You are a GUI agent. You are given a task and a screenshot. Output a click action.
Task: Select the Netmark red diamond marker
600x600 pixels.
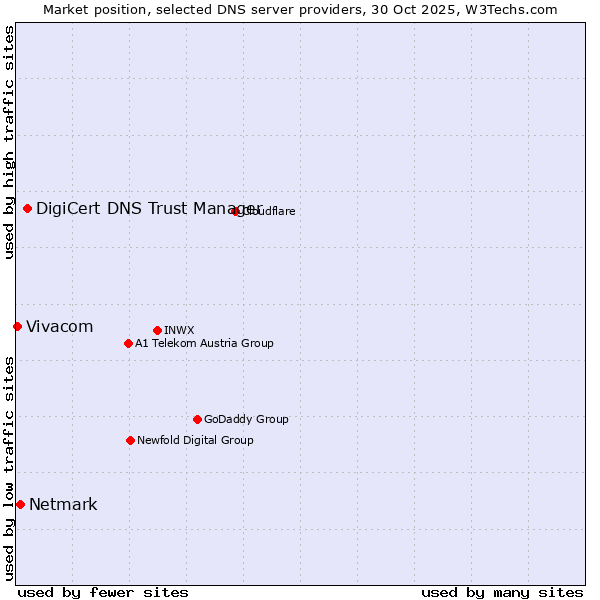click(x=20, y=504)
